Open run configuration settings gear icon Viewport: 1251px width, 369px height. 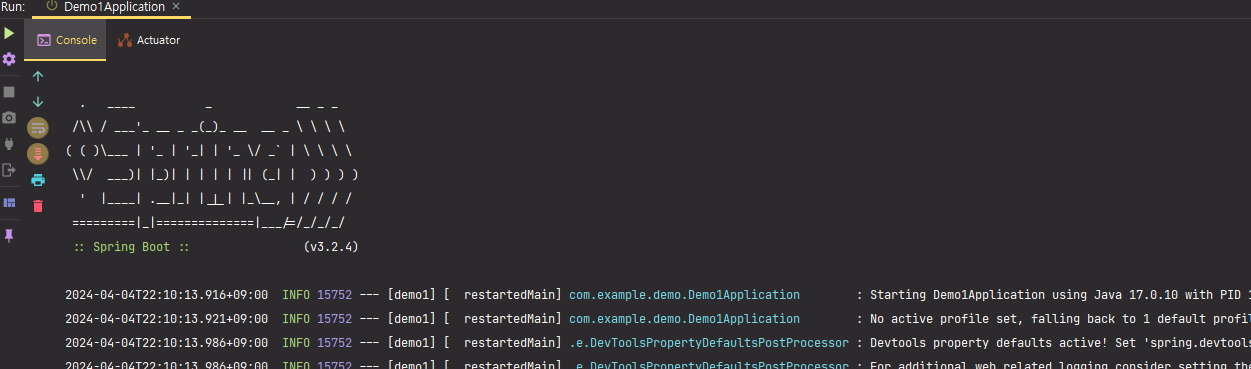pos(9,60)
